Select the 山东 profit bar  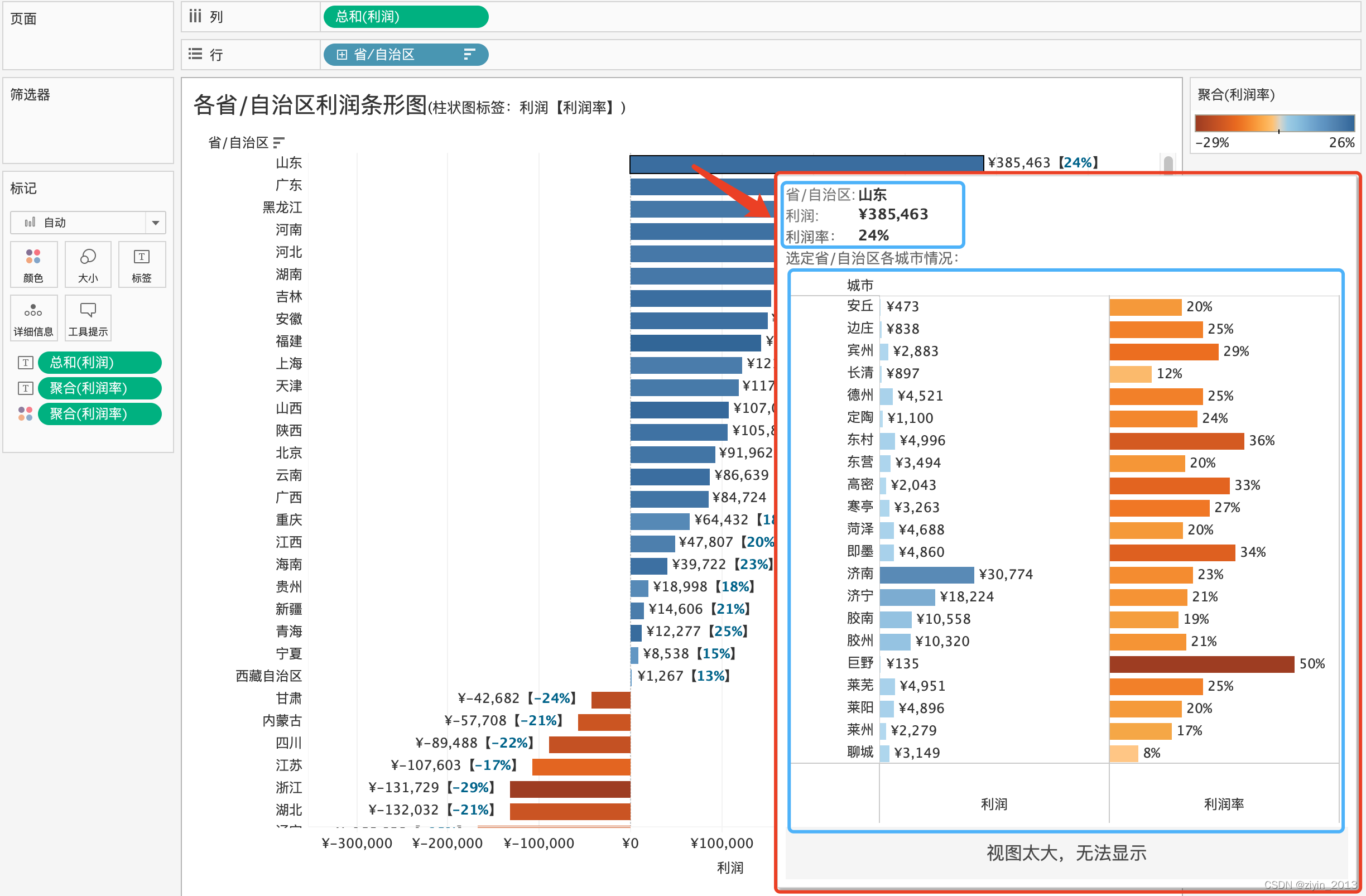point(806,163)
